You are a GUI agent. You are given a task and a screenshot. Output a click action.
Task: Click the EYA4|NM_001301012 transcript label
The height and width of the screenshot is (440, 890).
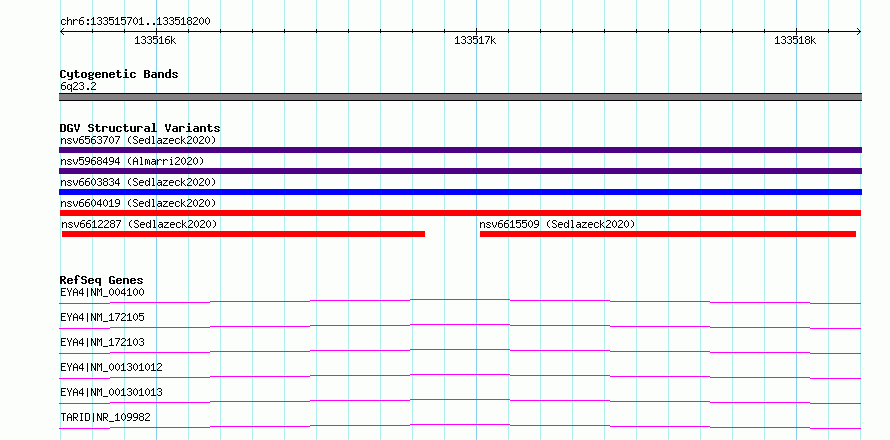(x=111, y=367)
